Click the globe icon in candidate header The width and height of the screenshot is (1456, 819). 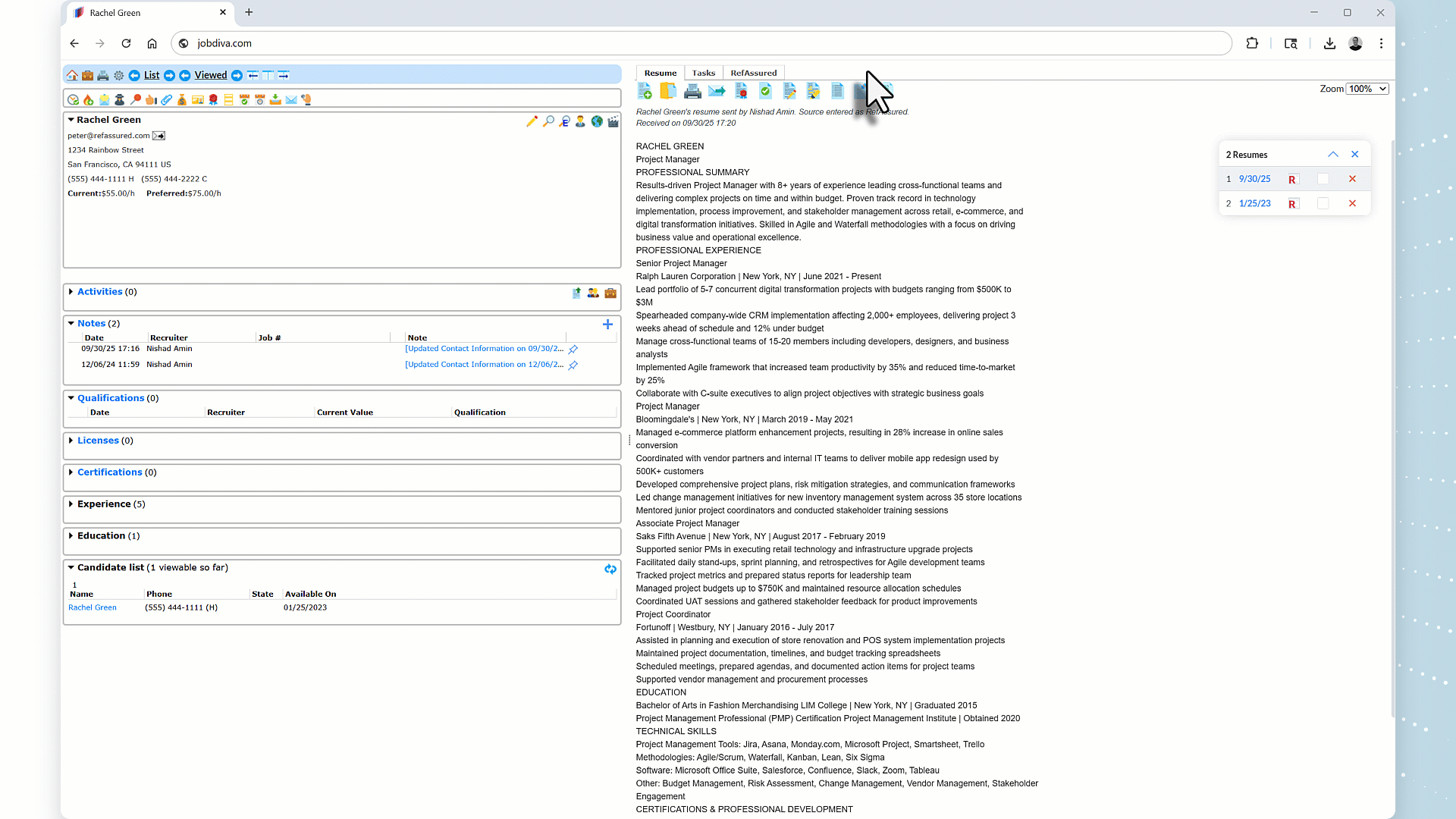[x=597, y=121]
